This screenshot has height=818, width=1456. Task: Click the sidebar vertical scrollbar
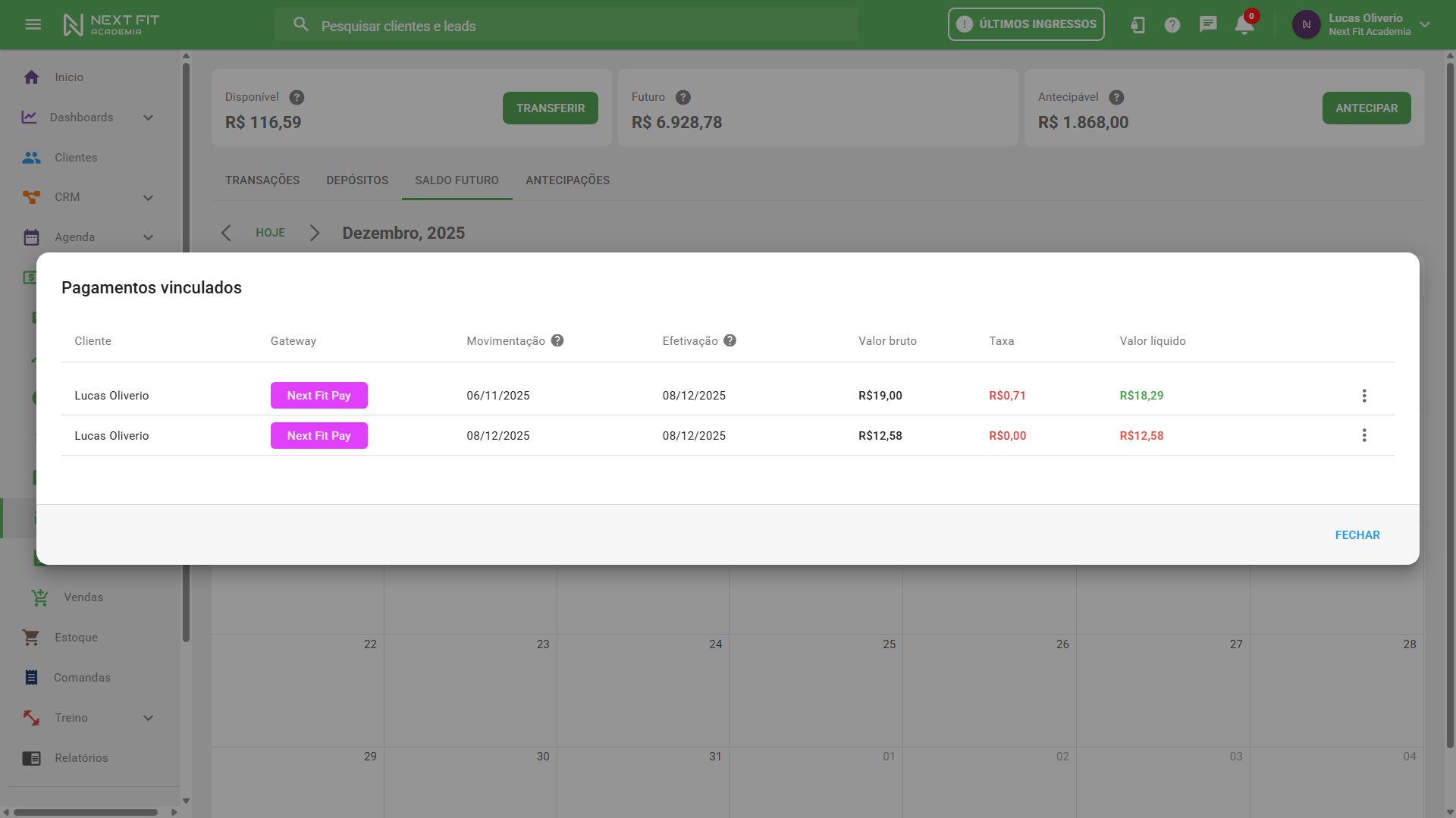[x=186, y=352]
